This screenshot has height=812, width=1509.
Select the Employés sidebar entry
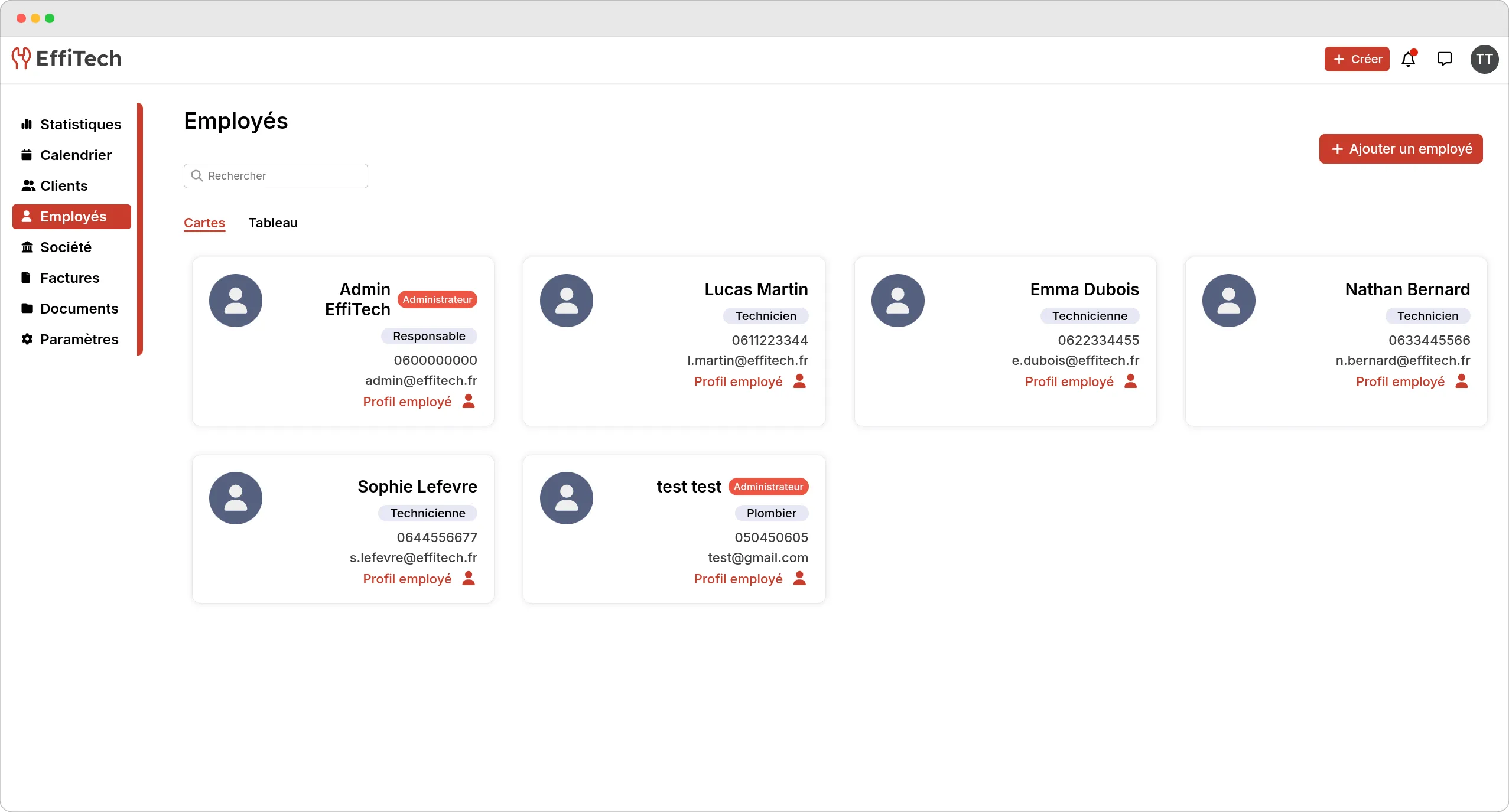(x=71, y=216)
